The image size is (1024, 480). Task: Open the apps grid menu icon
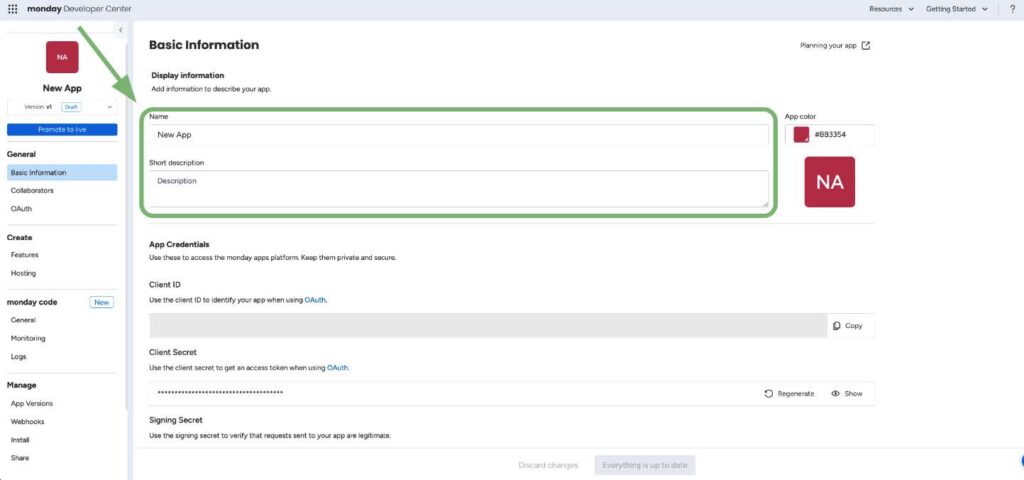coord(12,9)
